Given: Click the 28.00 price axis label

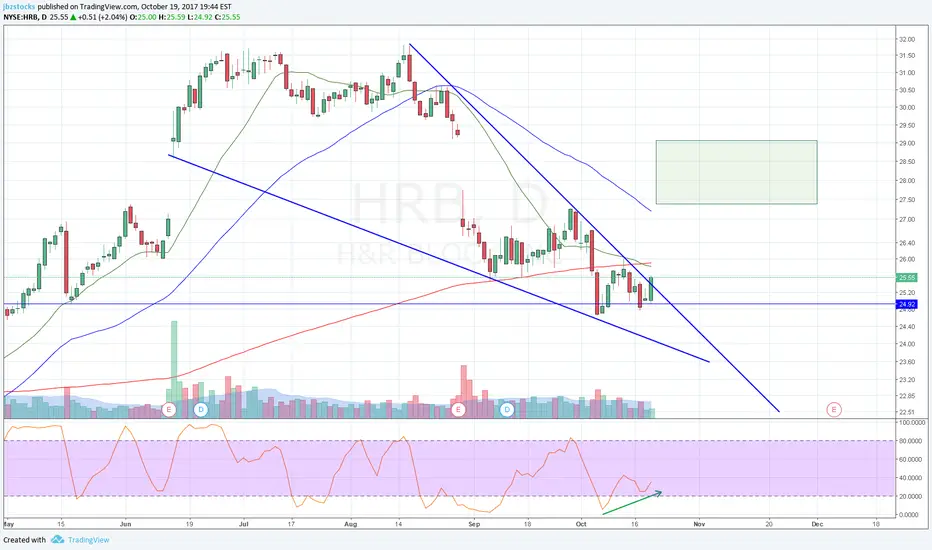Looking at the screenshot, I should (906, 181).
